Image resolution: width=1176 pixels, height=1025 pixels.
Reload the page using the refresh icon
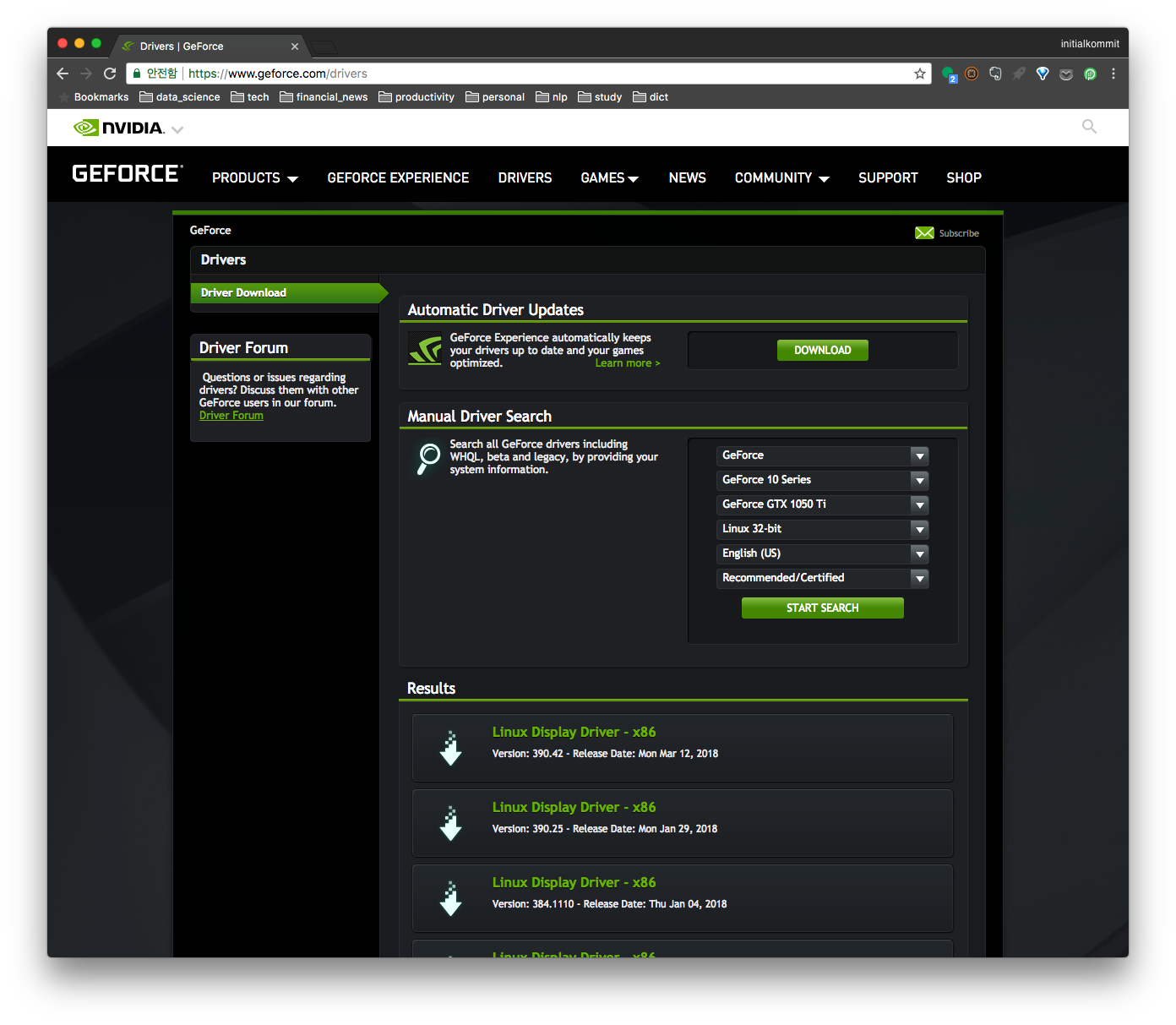pos(110,74)
